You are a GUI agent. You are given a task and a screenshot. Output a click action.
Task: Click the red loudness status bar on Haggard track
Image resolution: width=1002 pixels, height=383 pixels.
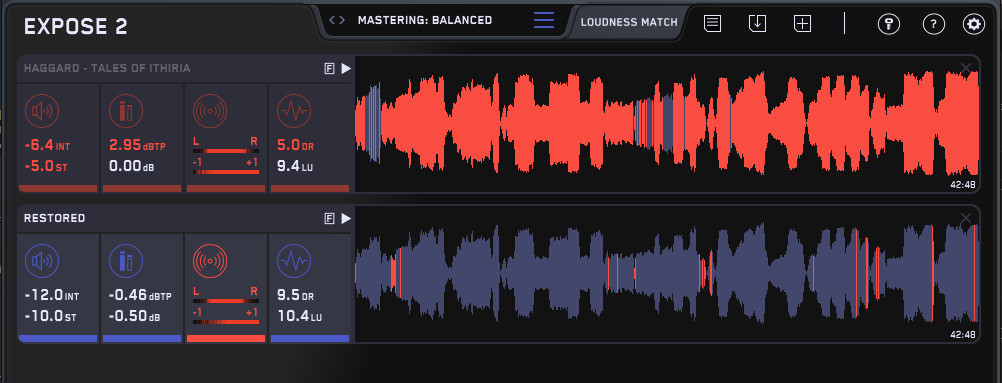(x=58, y=189)
